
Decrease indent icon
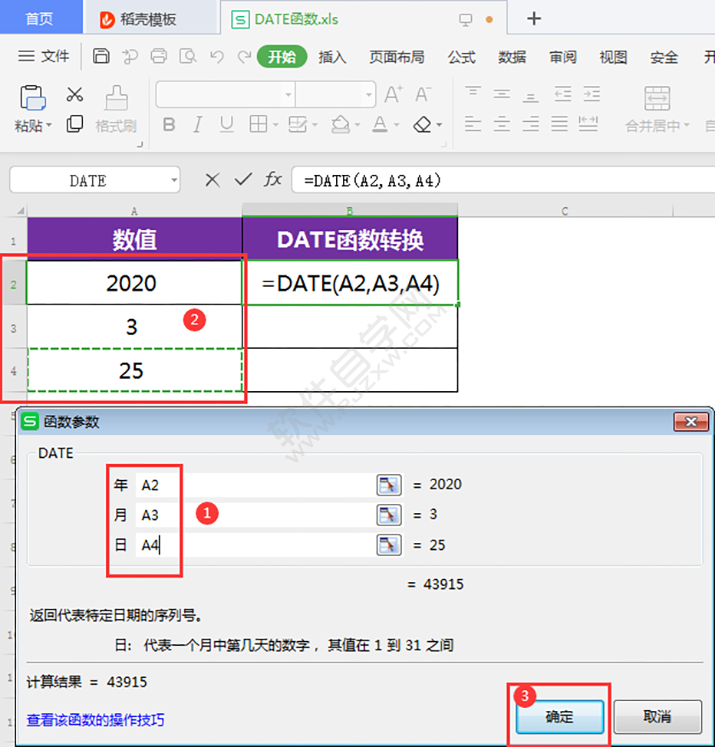(563, 94)
